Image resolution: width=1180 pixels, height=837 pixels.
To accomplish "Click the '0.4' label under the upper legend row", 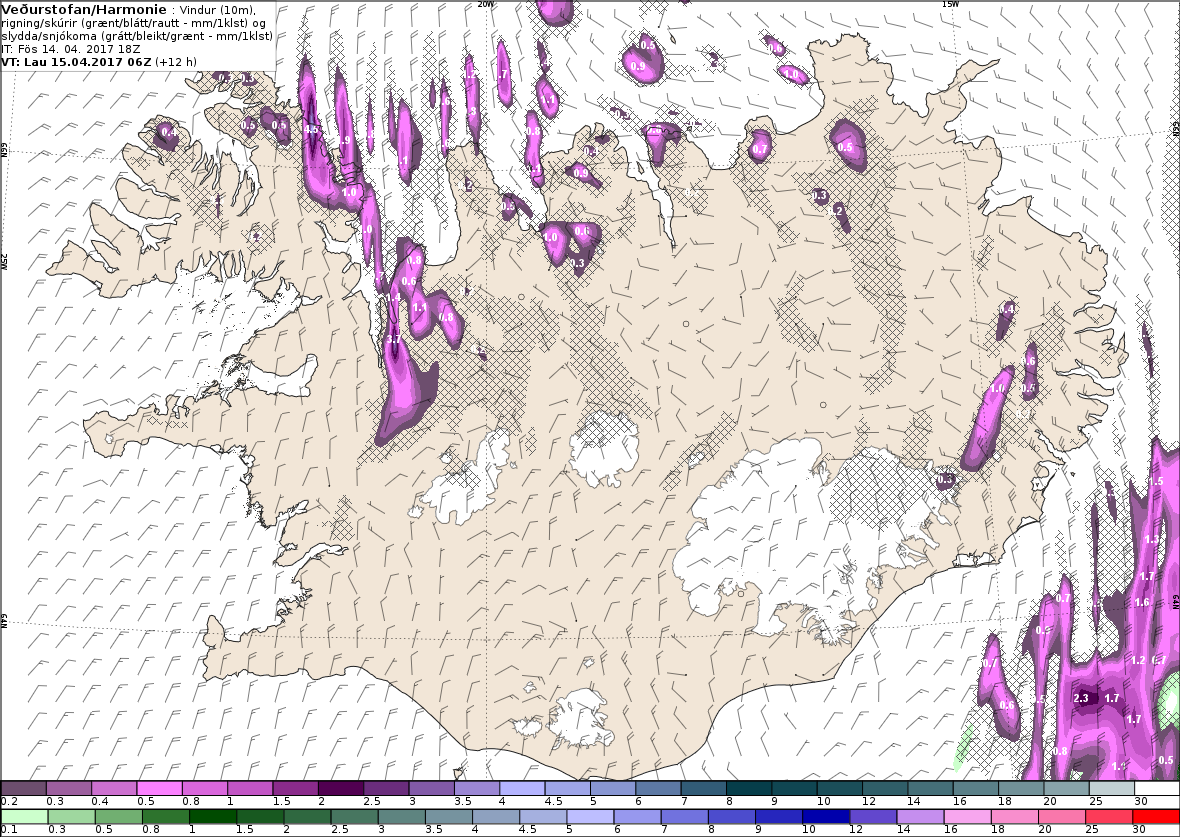I will point(100,802).
